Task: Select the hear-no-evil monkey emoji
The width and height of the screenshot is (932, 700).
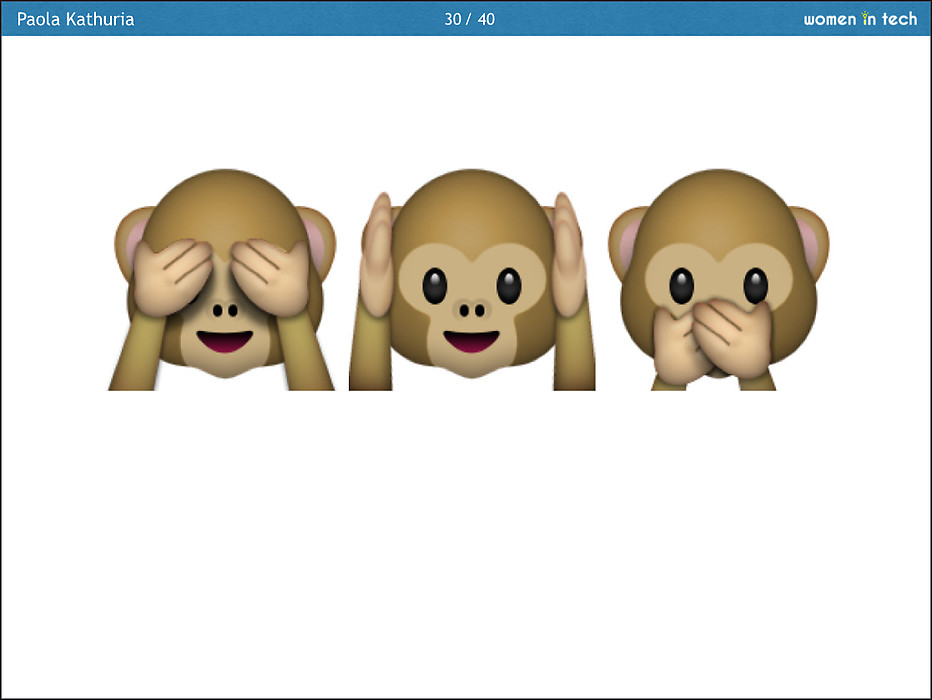Action: pyautogui.click(x=471, y=280)
